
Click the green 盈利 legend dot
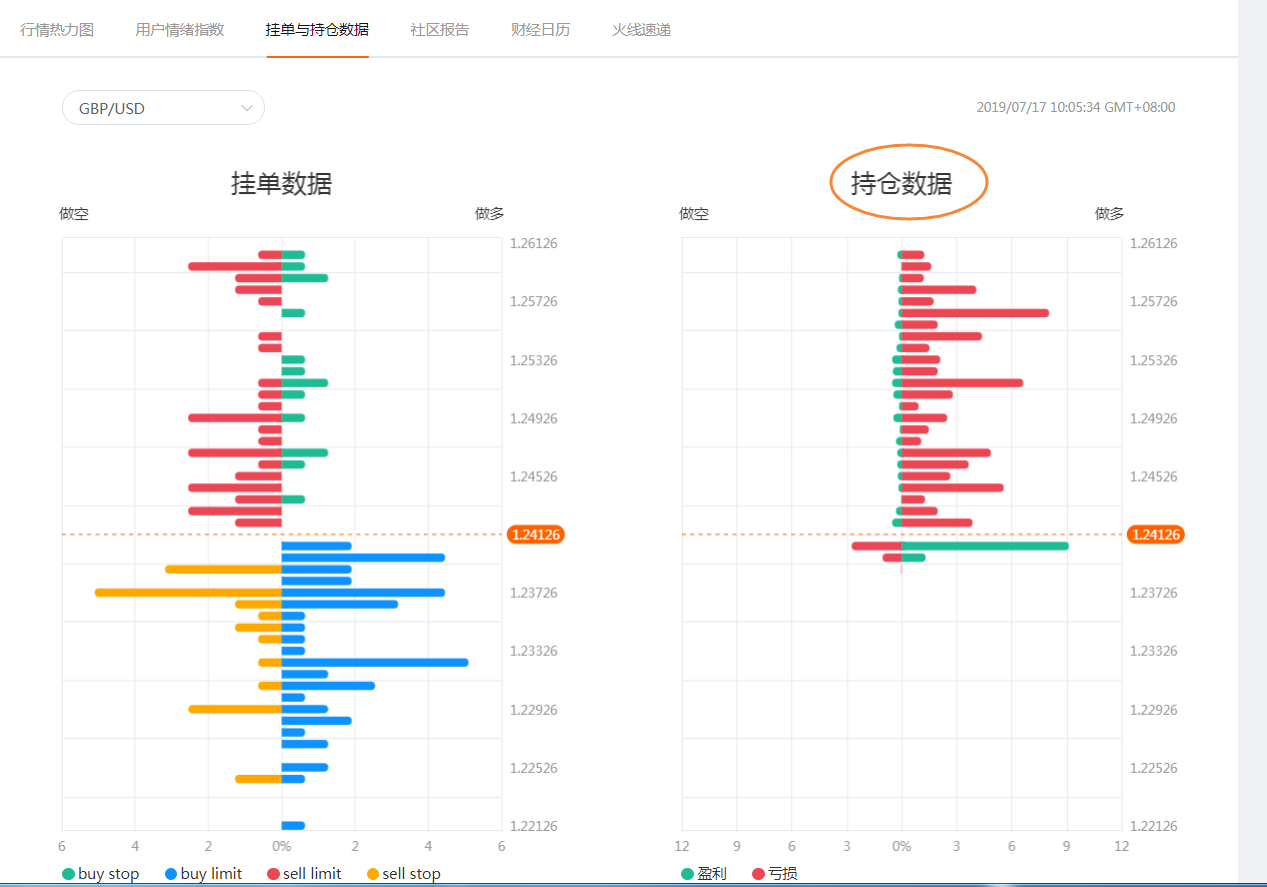click(x=687, y=874)
